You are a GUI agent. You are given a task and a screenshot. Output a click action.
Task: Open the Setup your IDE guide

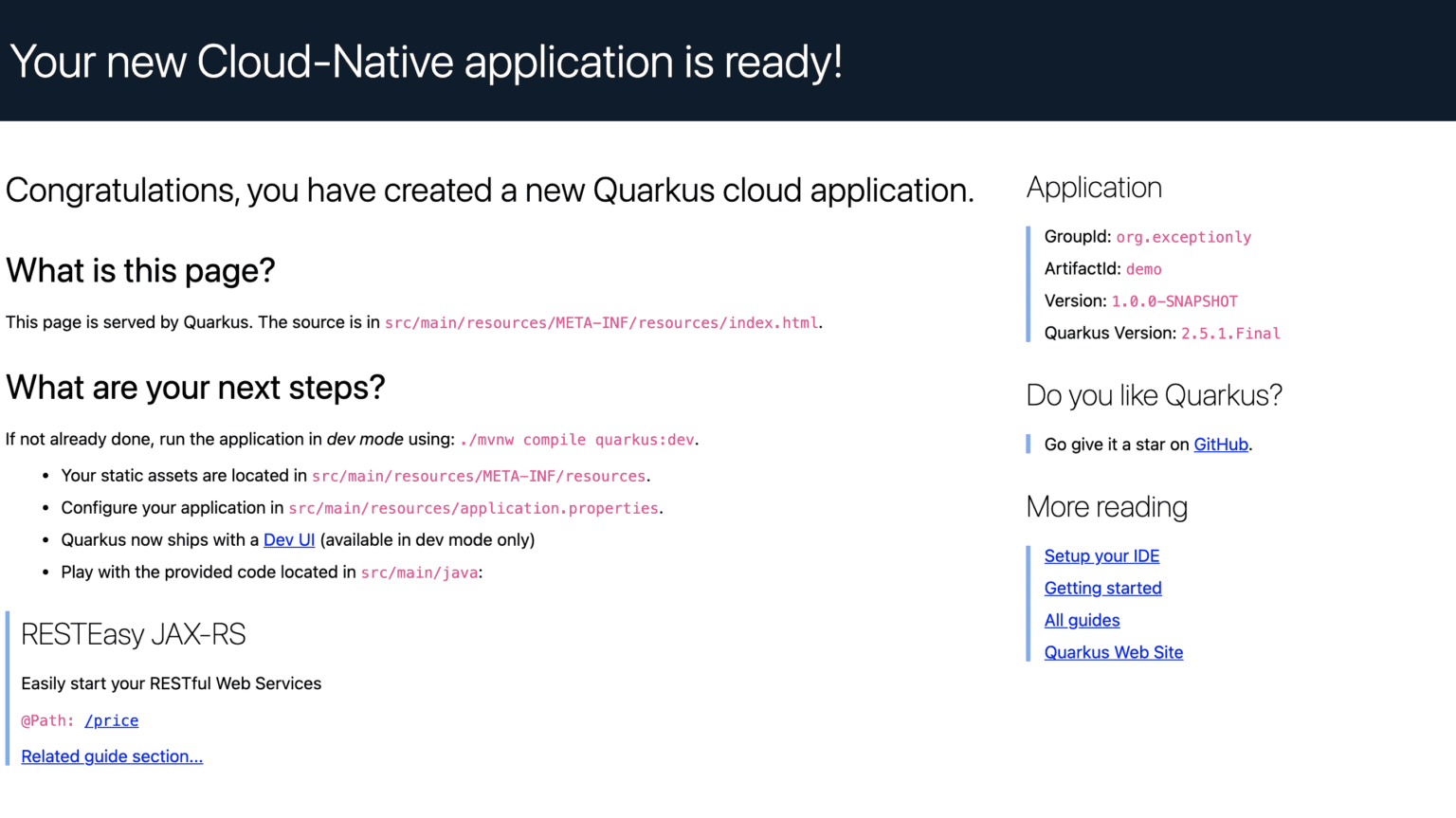1101,555
